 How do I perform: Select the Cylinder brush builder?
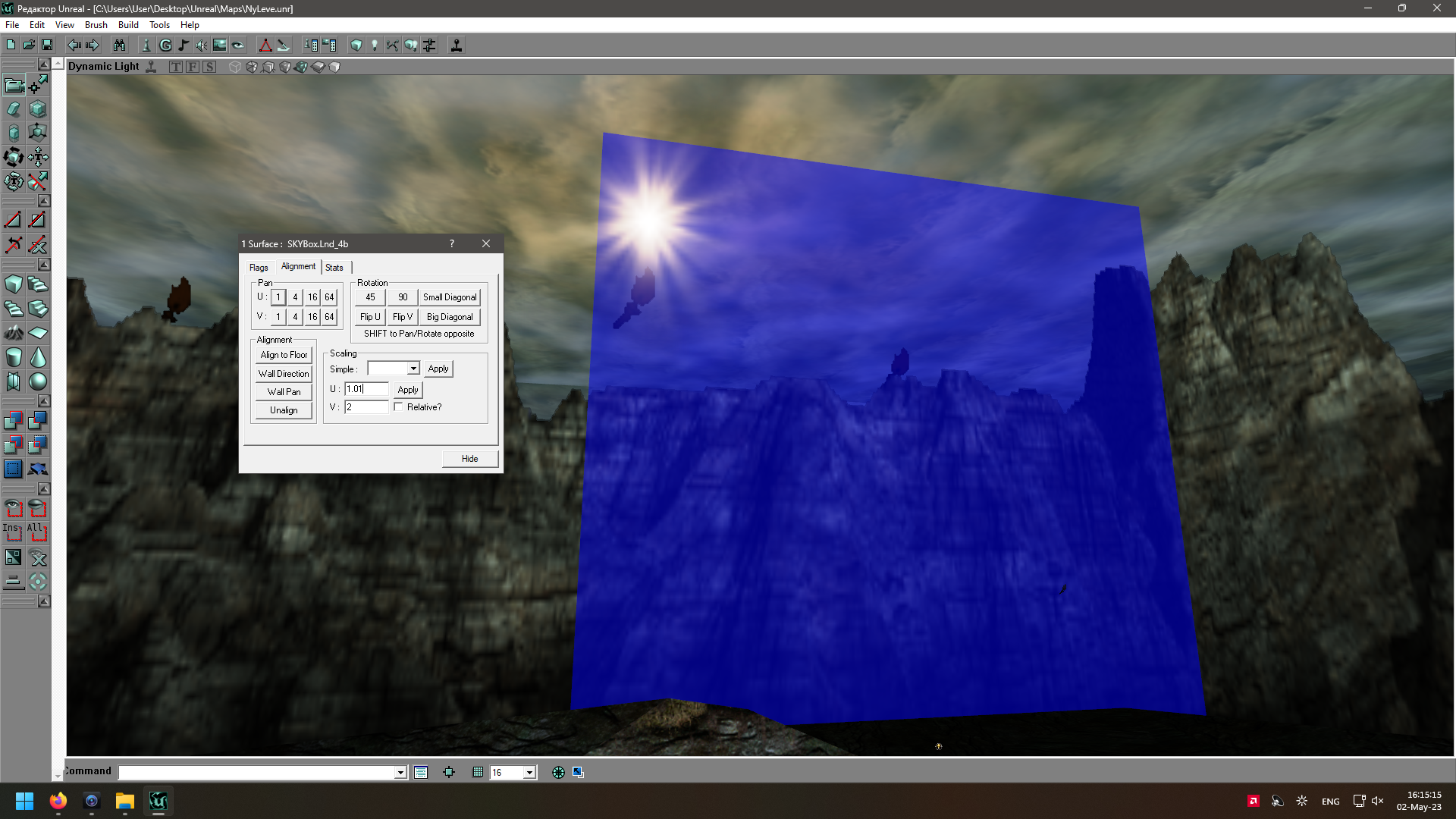(14, 357)
